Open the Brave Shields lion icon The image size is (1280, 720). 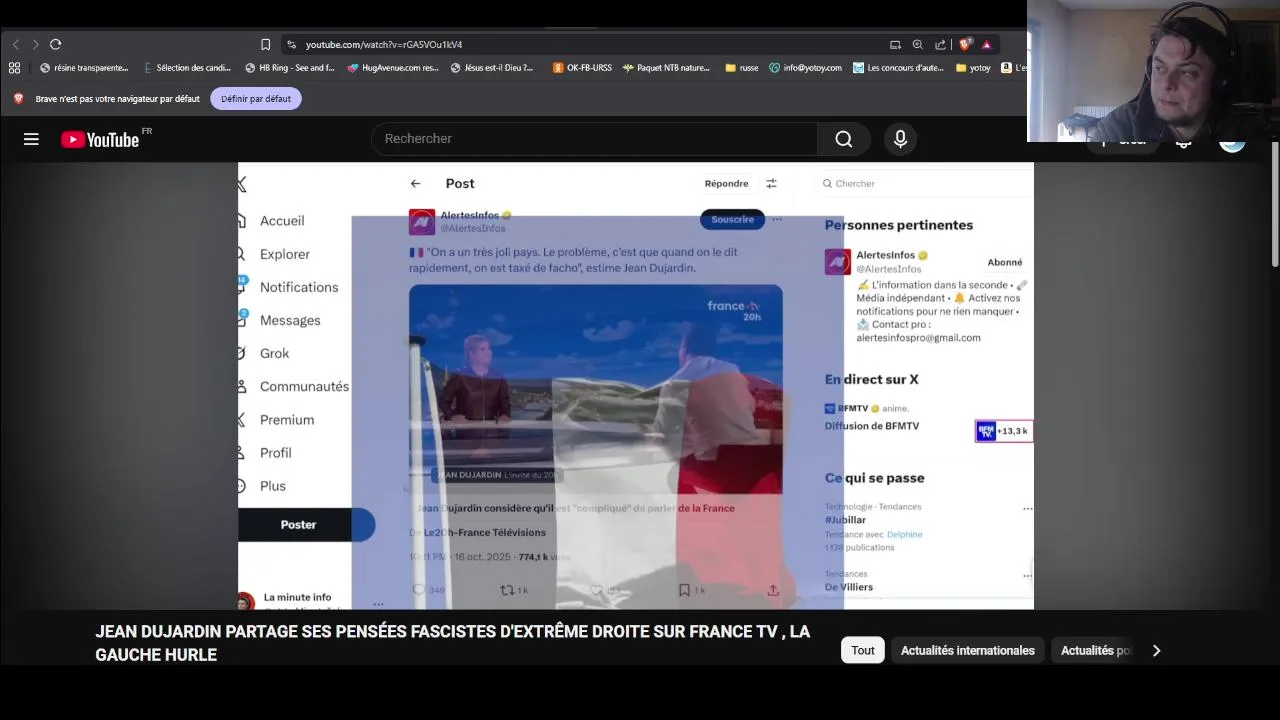click(x=965, y=44)
